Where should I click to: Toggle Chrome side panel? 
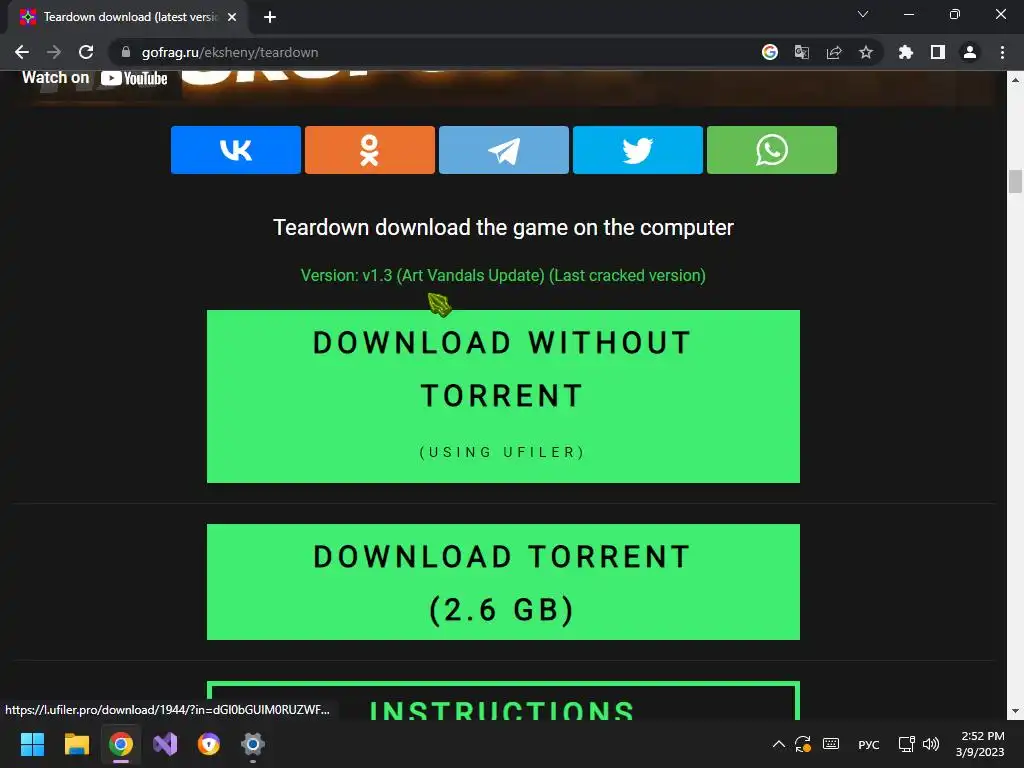point(938,52)
